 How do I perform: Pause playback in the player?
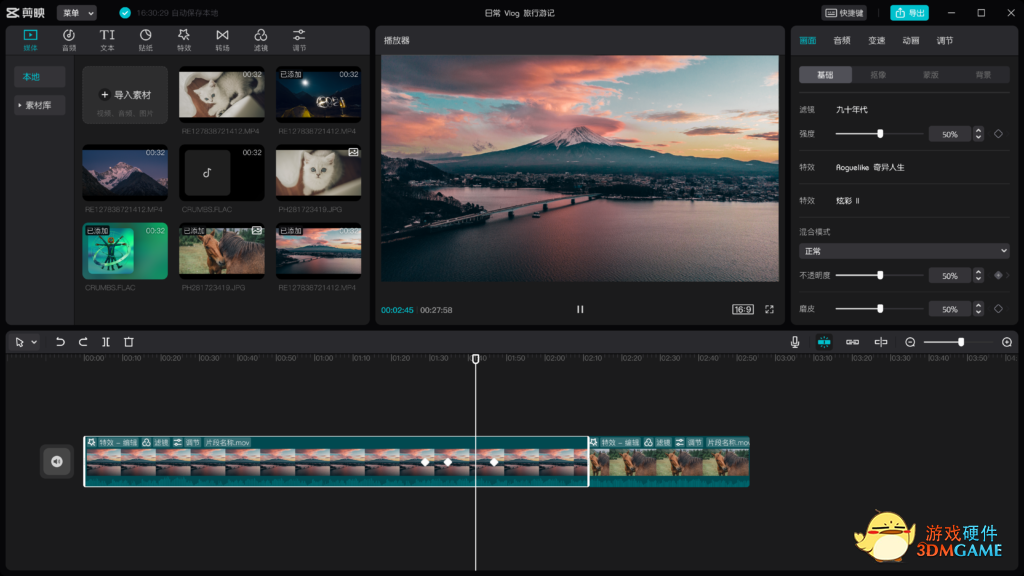[580, 309]
